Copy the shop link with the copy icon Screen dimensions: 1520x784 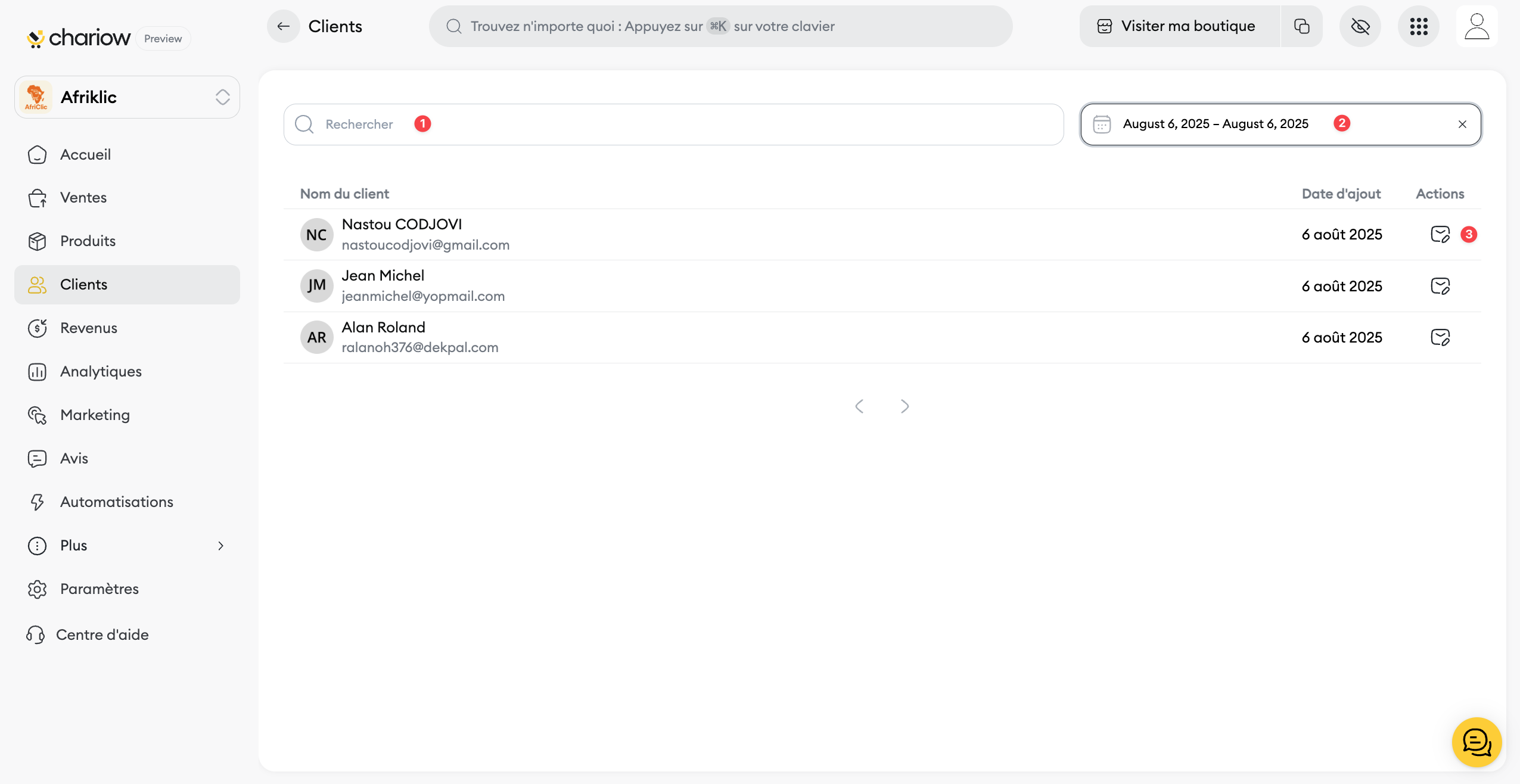click(1301, 26)
